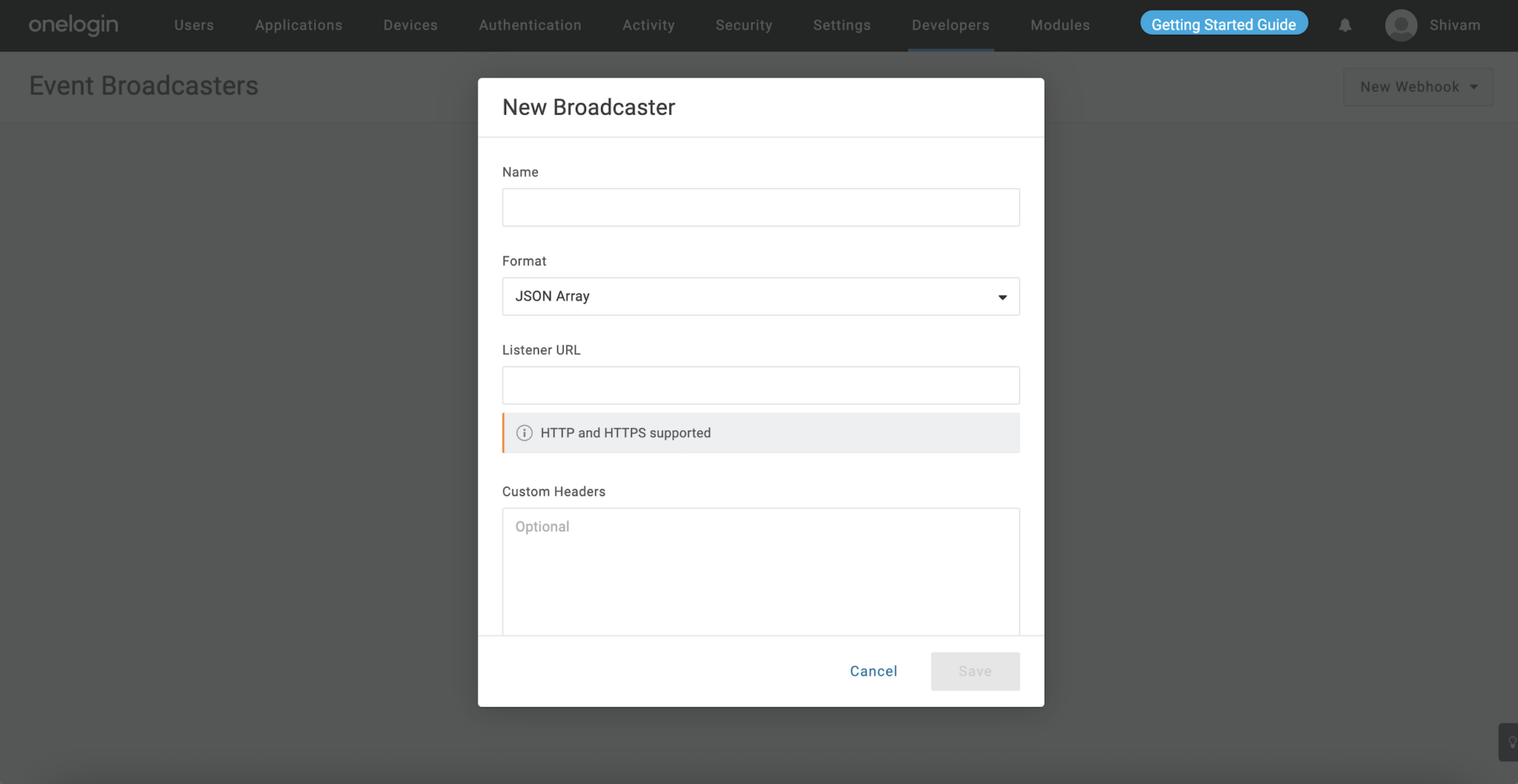This screenshot has height=784, width=1518.
Task: Open the lightbulb help widget
Action: tap(1509, 742)
